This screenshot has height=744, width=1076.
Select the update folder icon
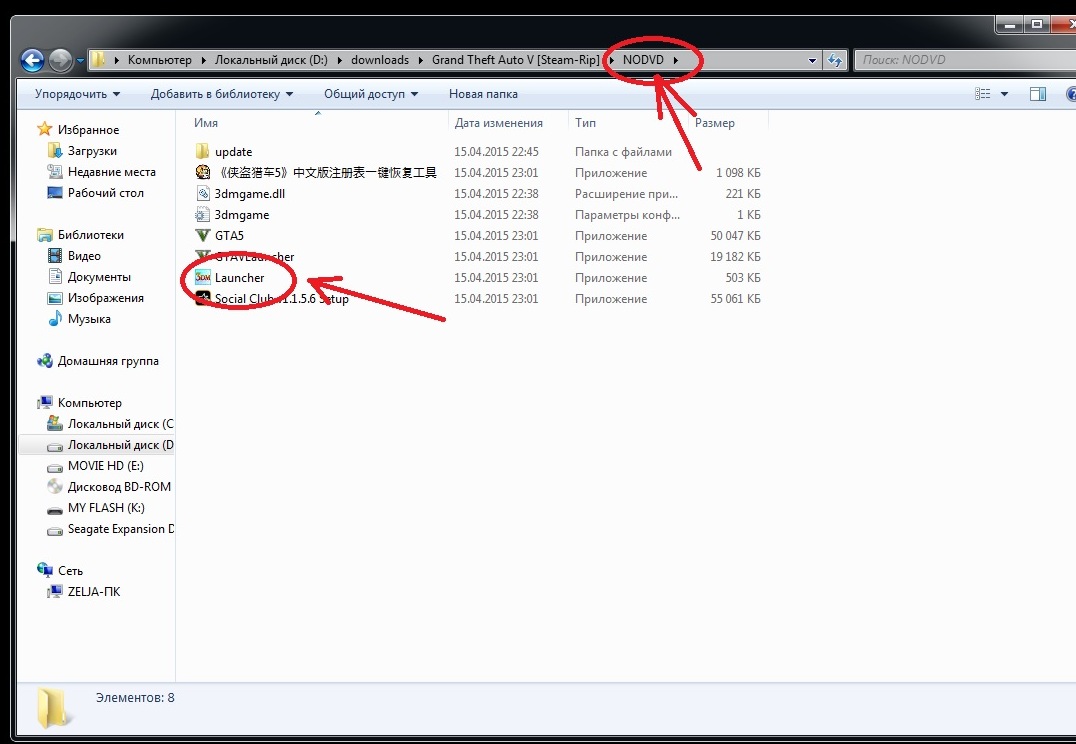(x=202, y=152)
